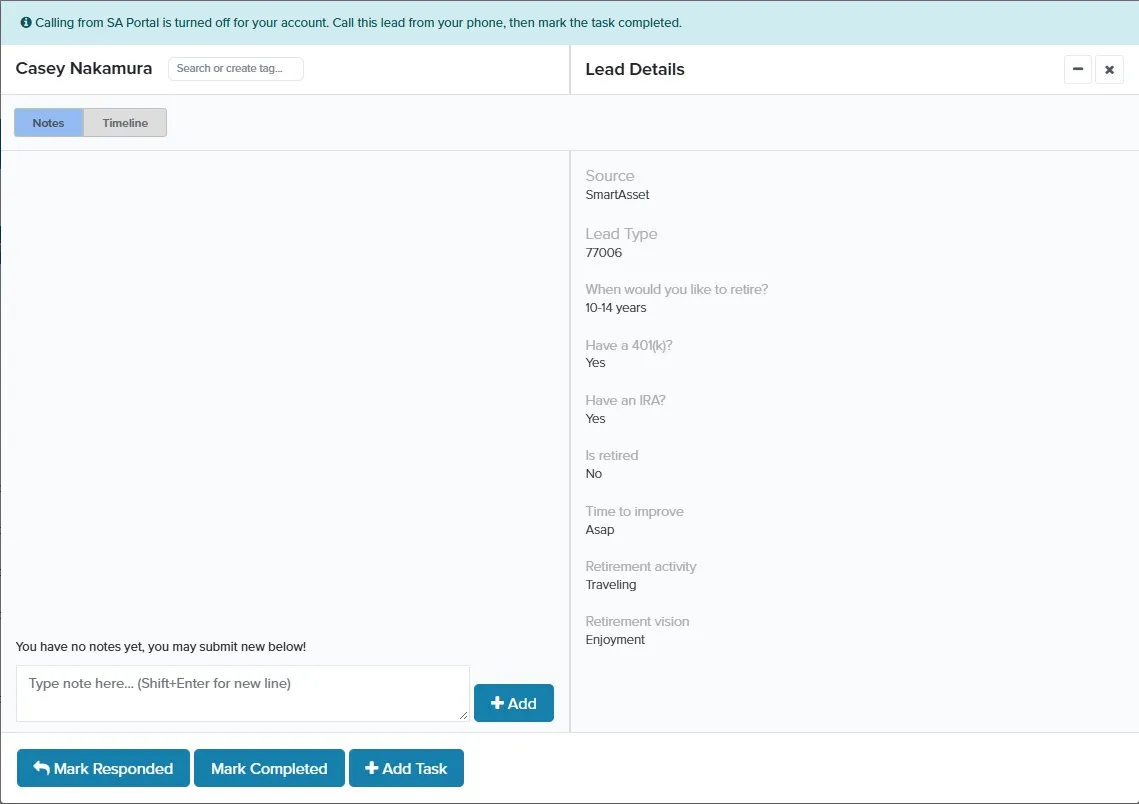
Task: Click the note text area
Action: (243, 694)
